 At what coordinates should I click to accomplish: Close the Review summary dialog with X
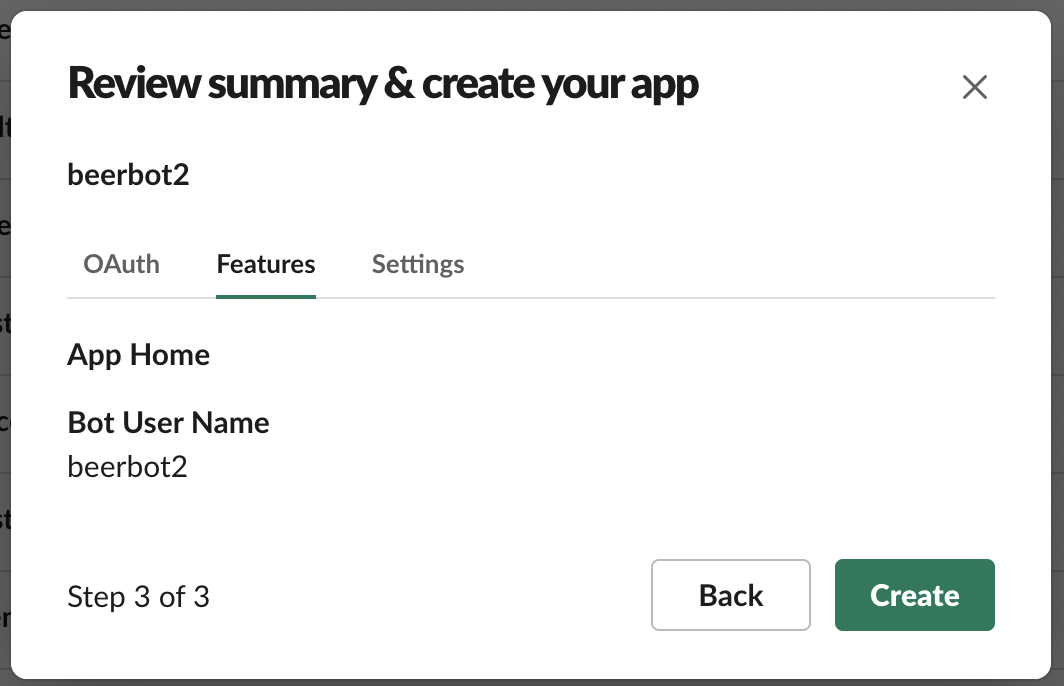pos(974,87)
